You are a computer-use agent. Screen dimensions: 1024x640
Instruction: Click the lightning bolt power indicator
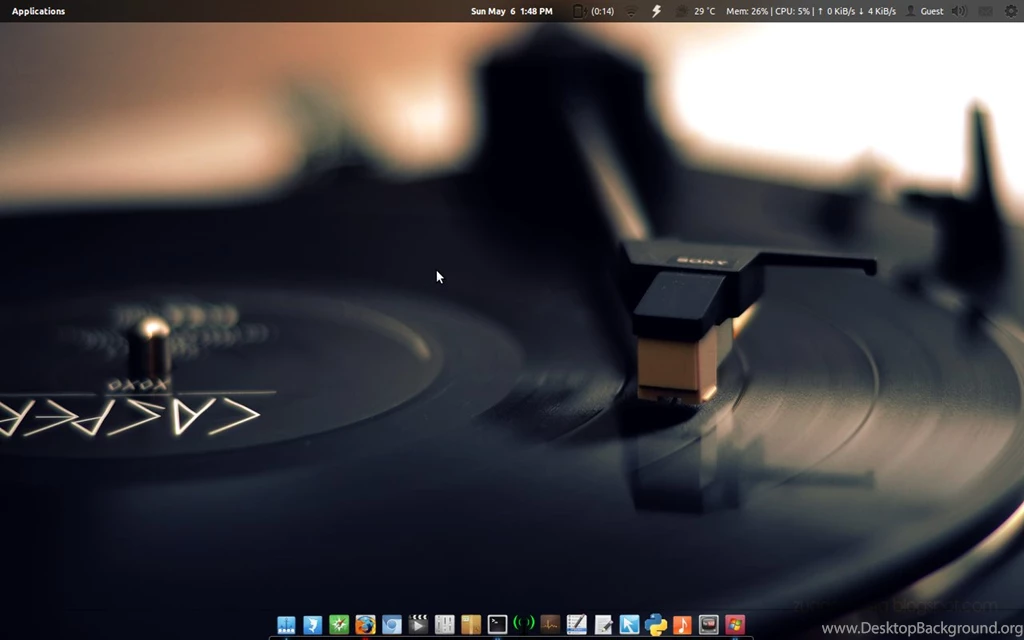[x=656, y=11]
